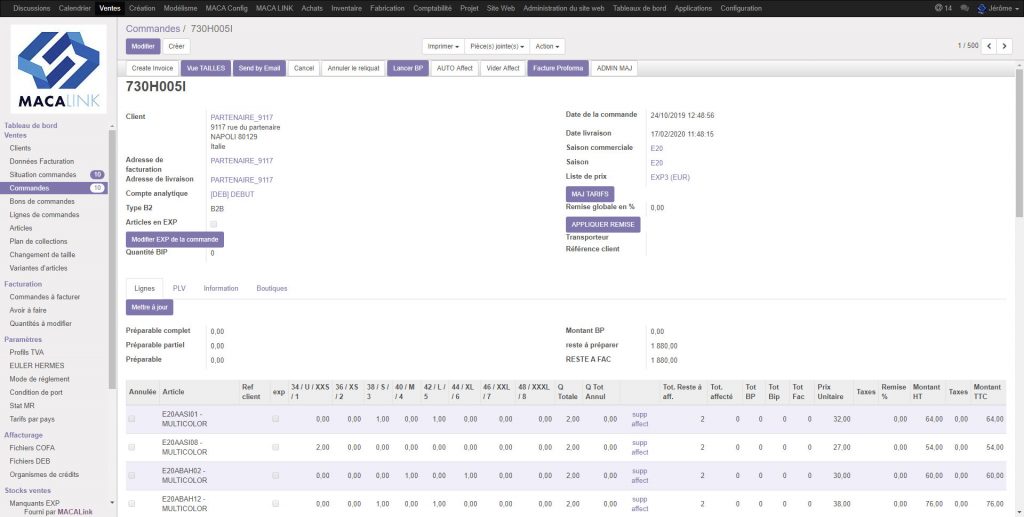Click the Facture Proforma button

[558, 68]
